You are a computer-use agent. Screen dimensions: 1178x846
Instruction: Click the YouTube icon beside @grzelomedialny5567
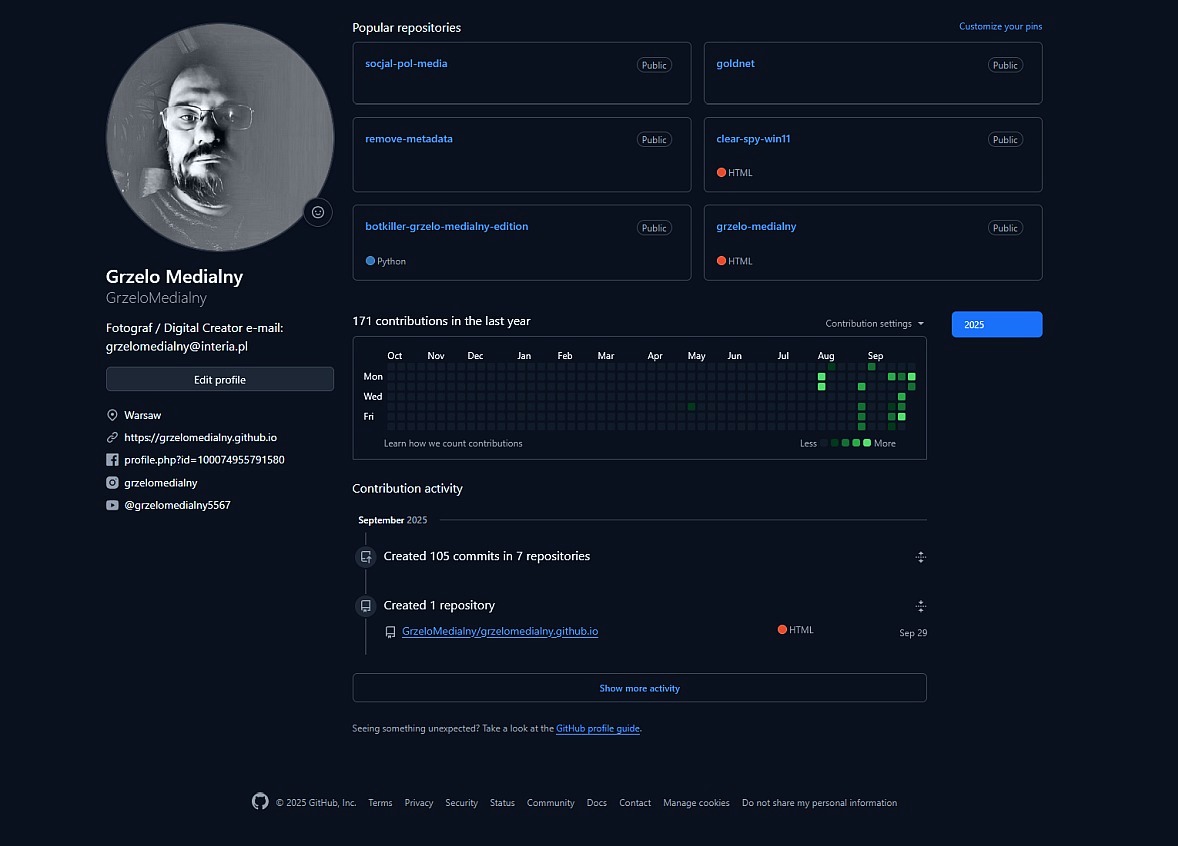[x=112, y=505]
